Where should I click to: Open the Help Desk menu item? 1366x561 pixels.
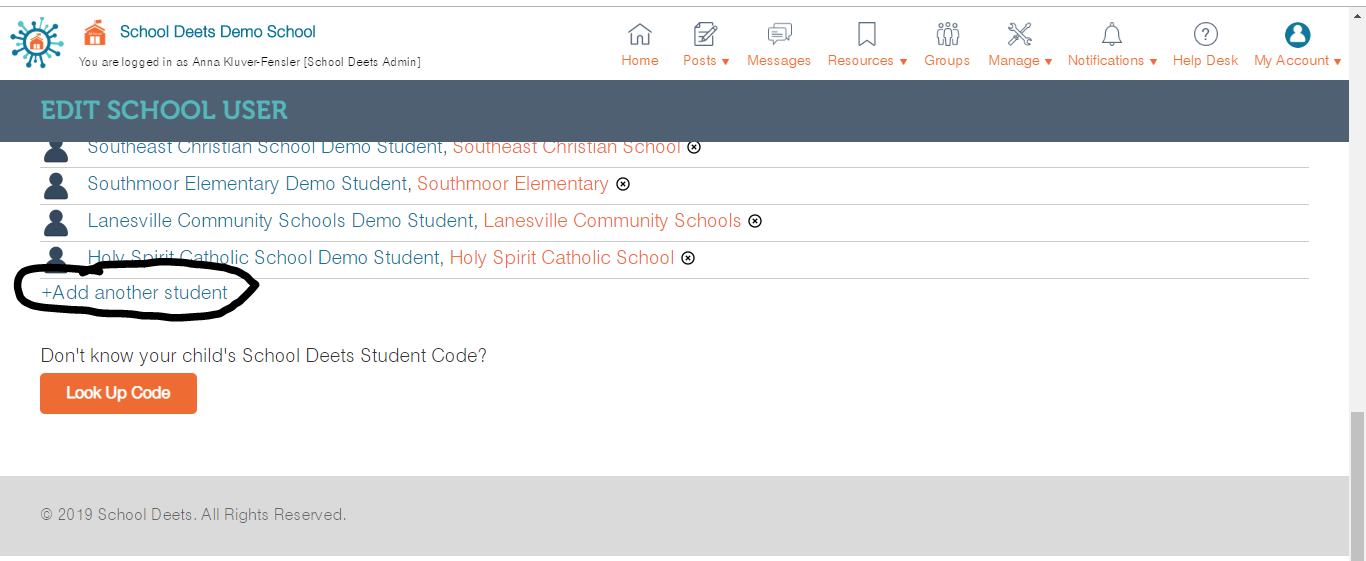pos(1206,60)
